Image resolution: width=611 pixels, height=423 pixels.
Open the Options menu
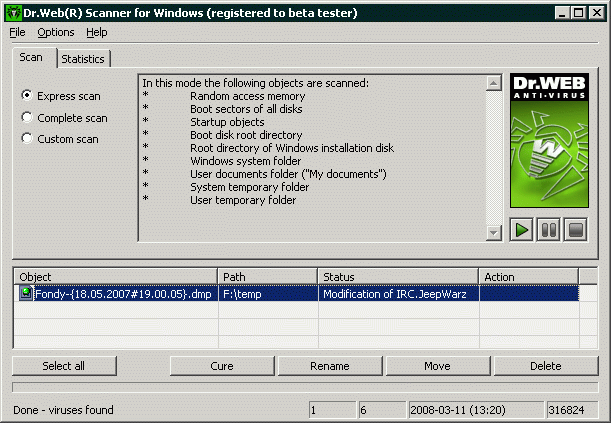[x=56, y=32]
